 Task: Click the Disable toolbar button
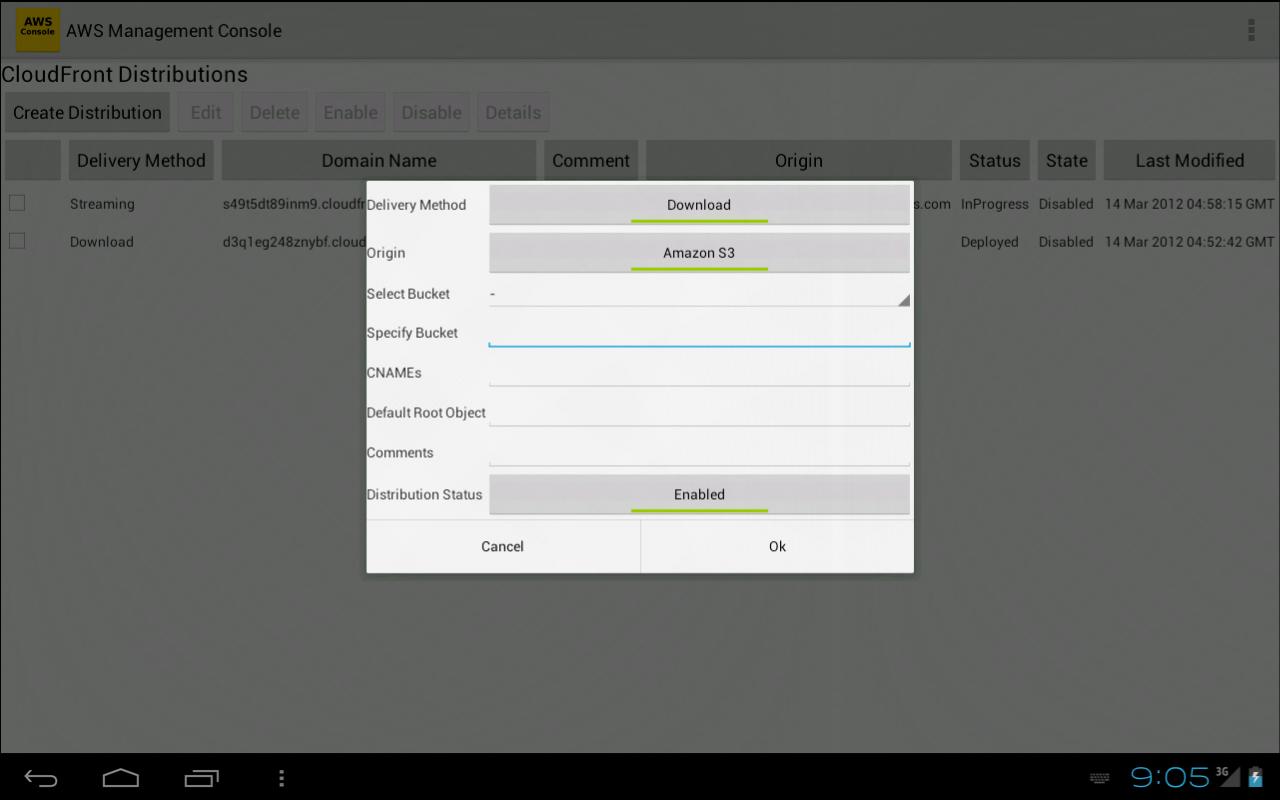432,112
